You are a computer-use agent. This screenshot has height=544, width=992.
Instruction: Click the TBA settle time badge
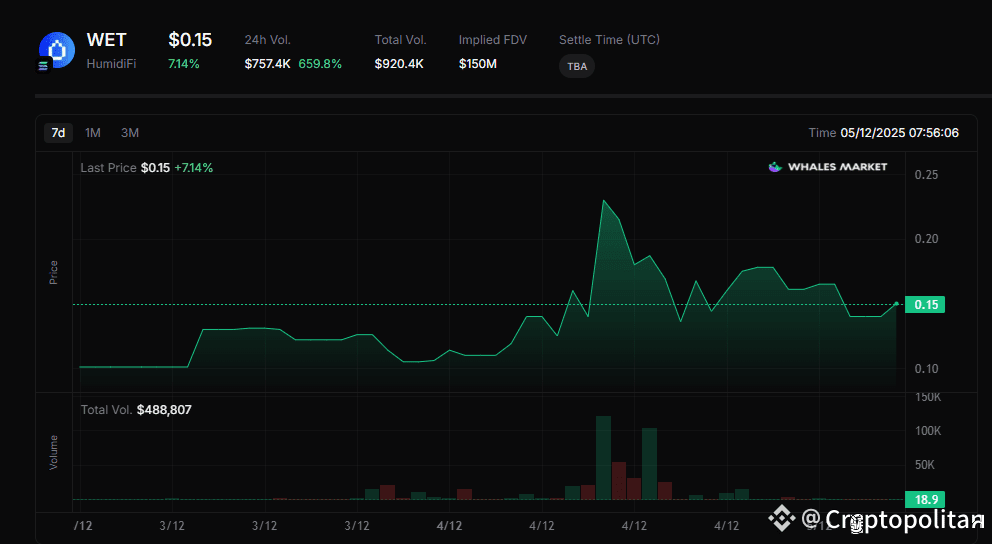click(577, 67)
